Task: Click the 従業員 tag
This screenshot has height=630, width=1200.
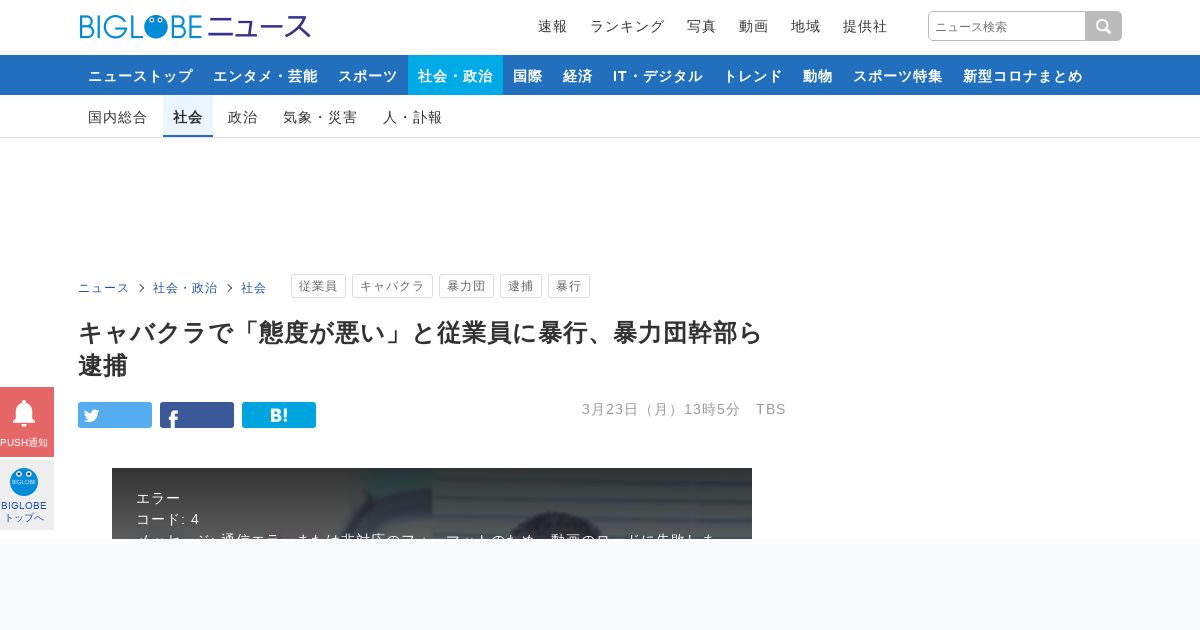Action: [x=318, y=286]
